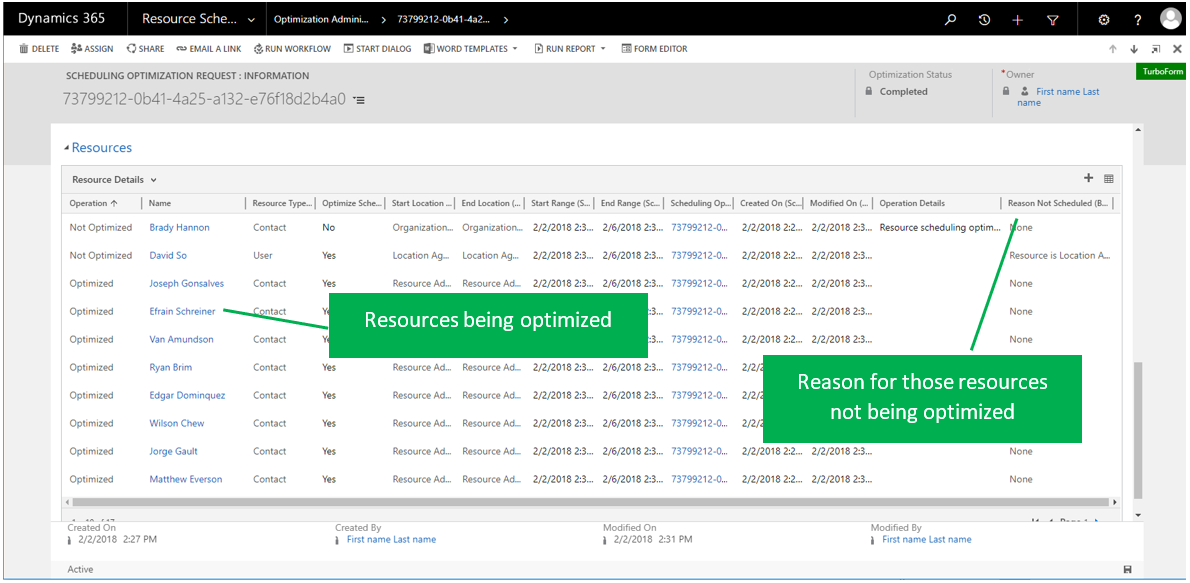Click the help question mark icon
The image size is (1190, 583).
click(x=1137, y=19)
